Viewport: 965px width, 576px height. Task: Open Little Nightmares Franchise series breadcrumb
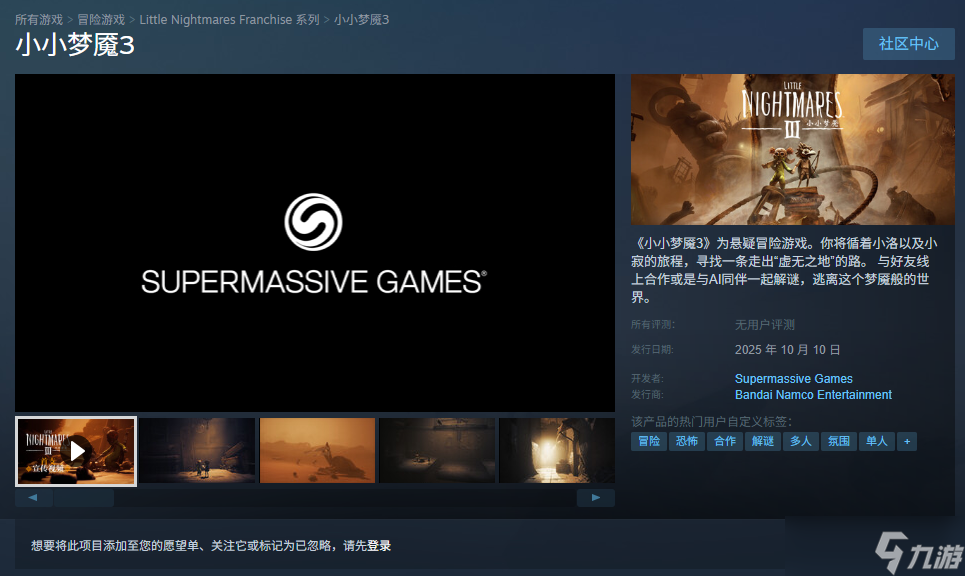coord(229,20)
